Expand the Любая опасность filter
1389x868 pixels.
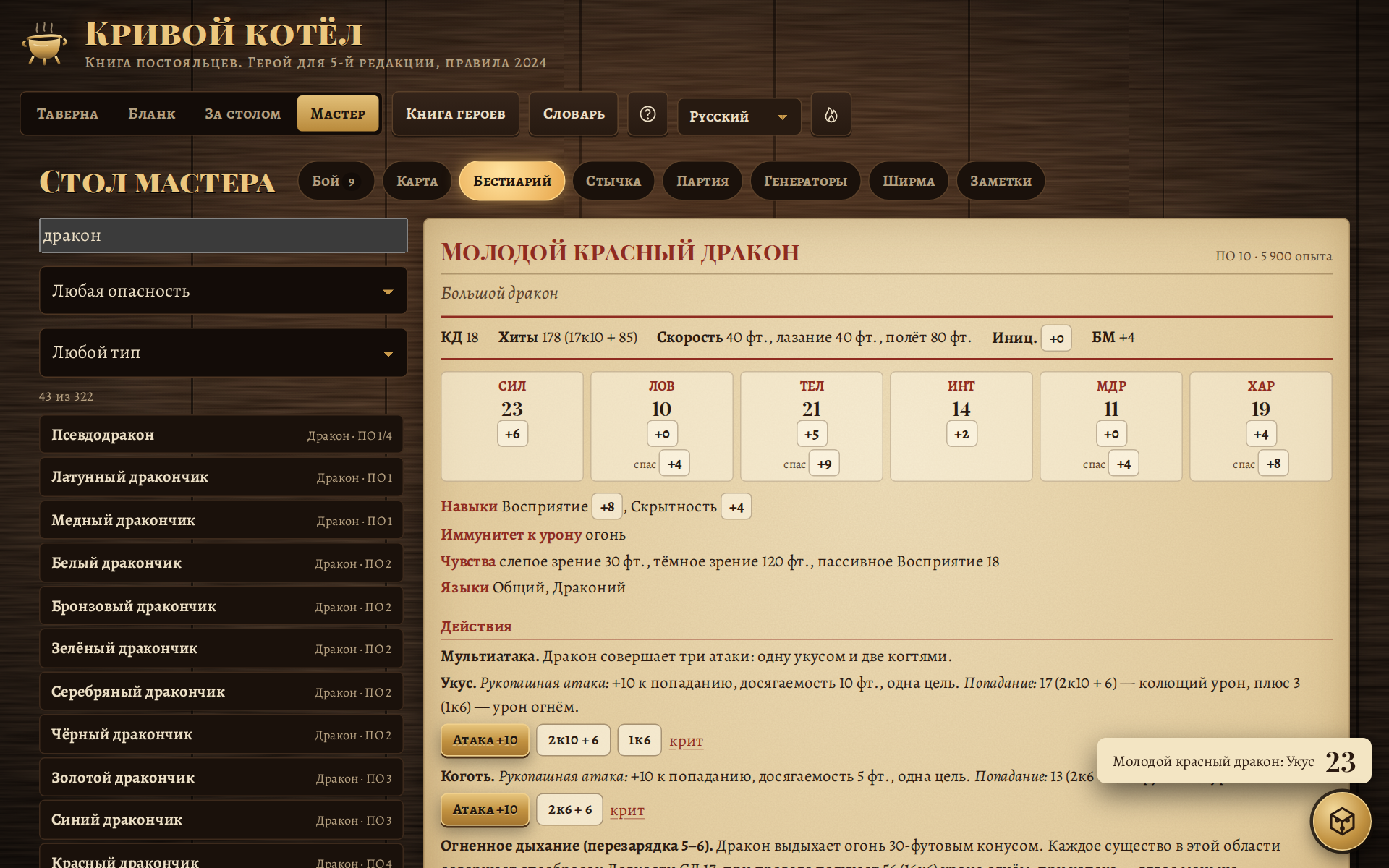click(223, 291)
